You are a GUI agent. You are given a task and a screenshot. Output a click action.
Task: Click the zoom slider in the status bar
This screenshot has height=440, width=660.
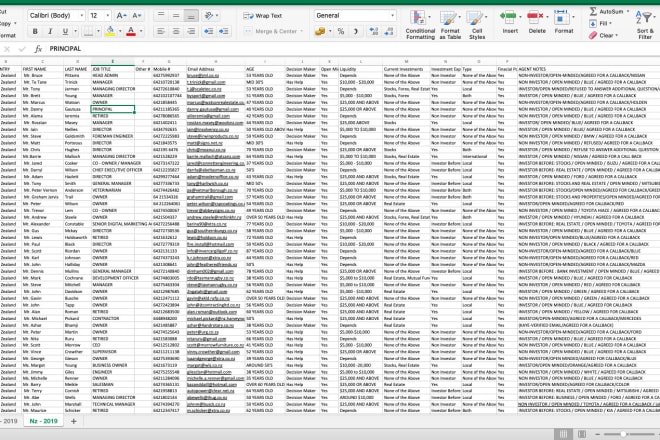623,434
